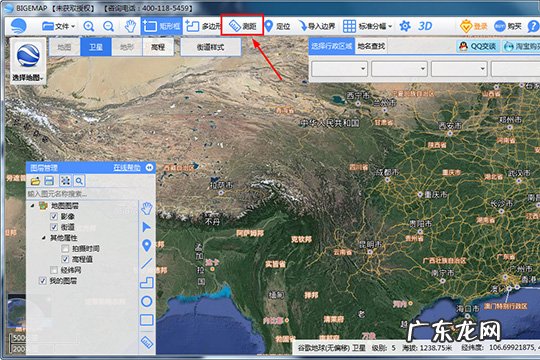Select the 选择行政区域 tab
This screenshot has width=540, height=360.
[x=332, y=46]
